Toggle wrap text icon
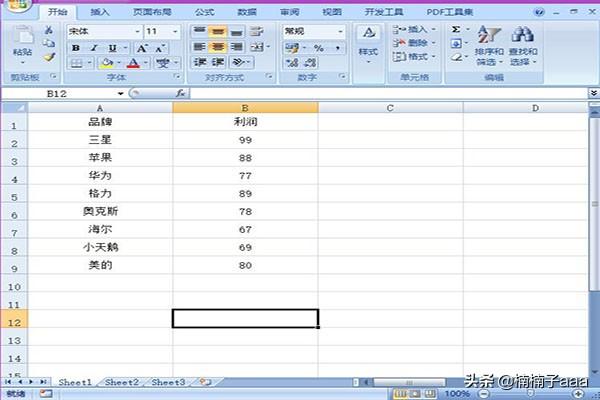The width and height of the screenshot is (600, 400). [256, 31]
